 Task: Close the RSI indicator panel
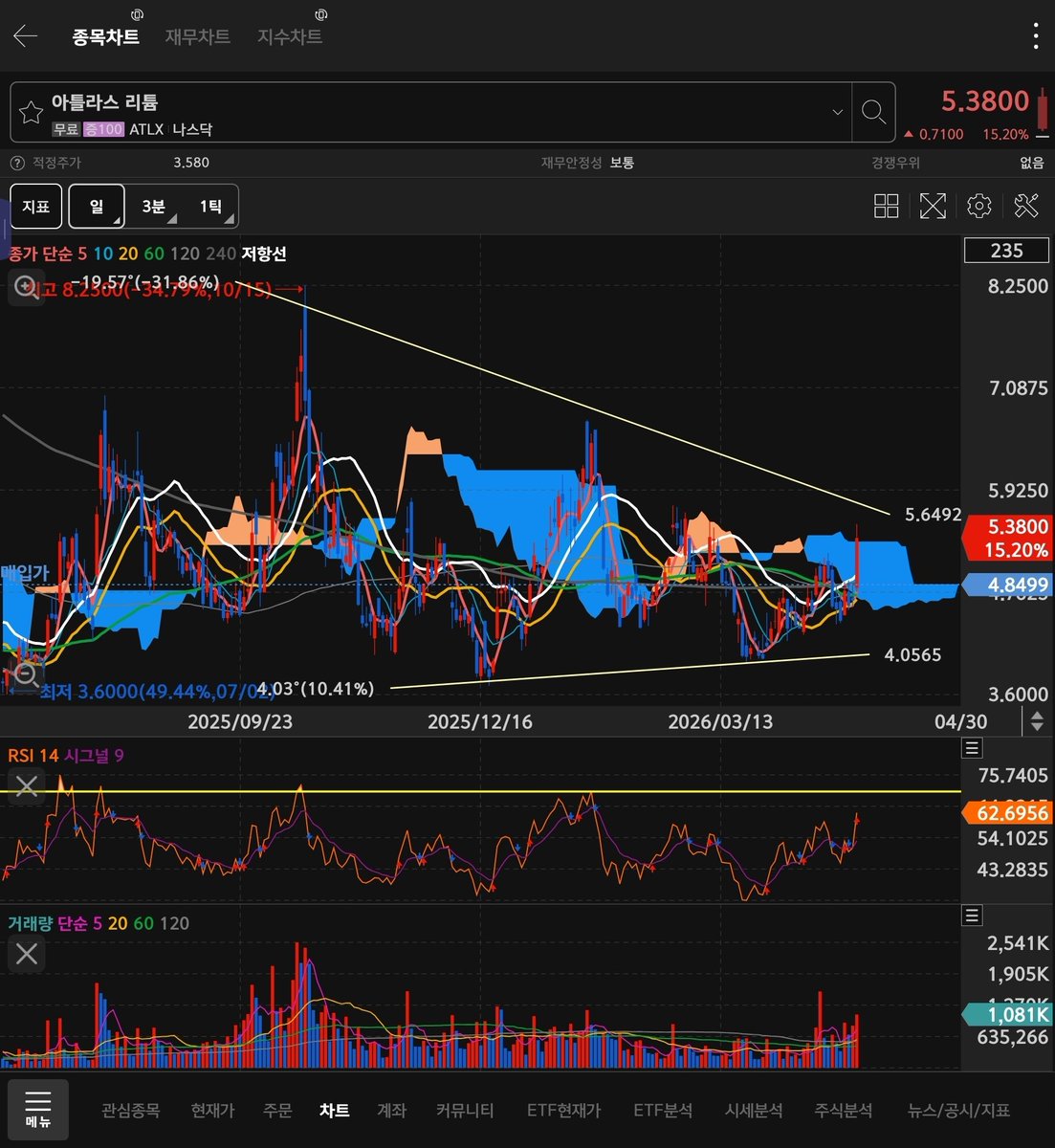coord(27,786)
